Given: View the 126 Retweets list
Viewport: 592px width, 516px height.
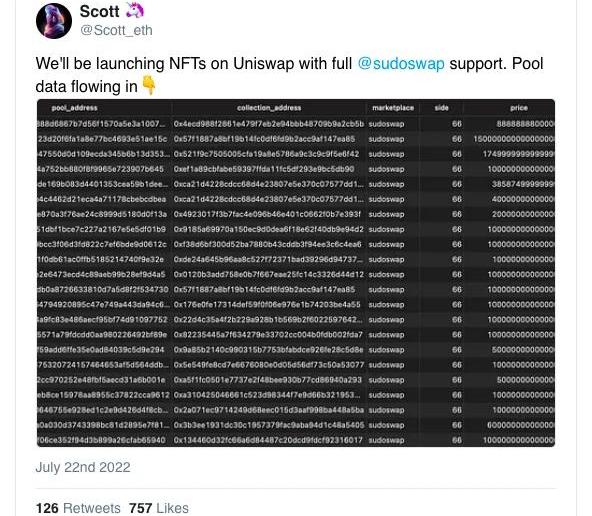Looking at the screenshot, I should [78, 508].
